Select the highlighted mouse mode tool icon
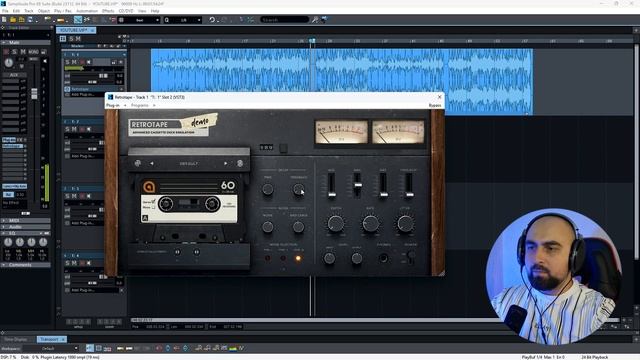The image size is (640, 360). click(x=78, y=20)
